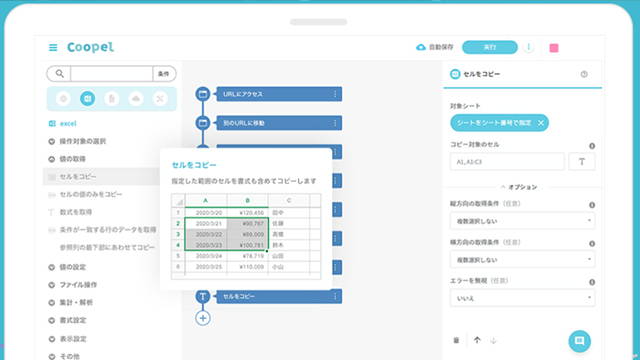Show info for 縦方向の取得条件
Screen dimensions: 640x360
click(x=592, y=205)
